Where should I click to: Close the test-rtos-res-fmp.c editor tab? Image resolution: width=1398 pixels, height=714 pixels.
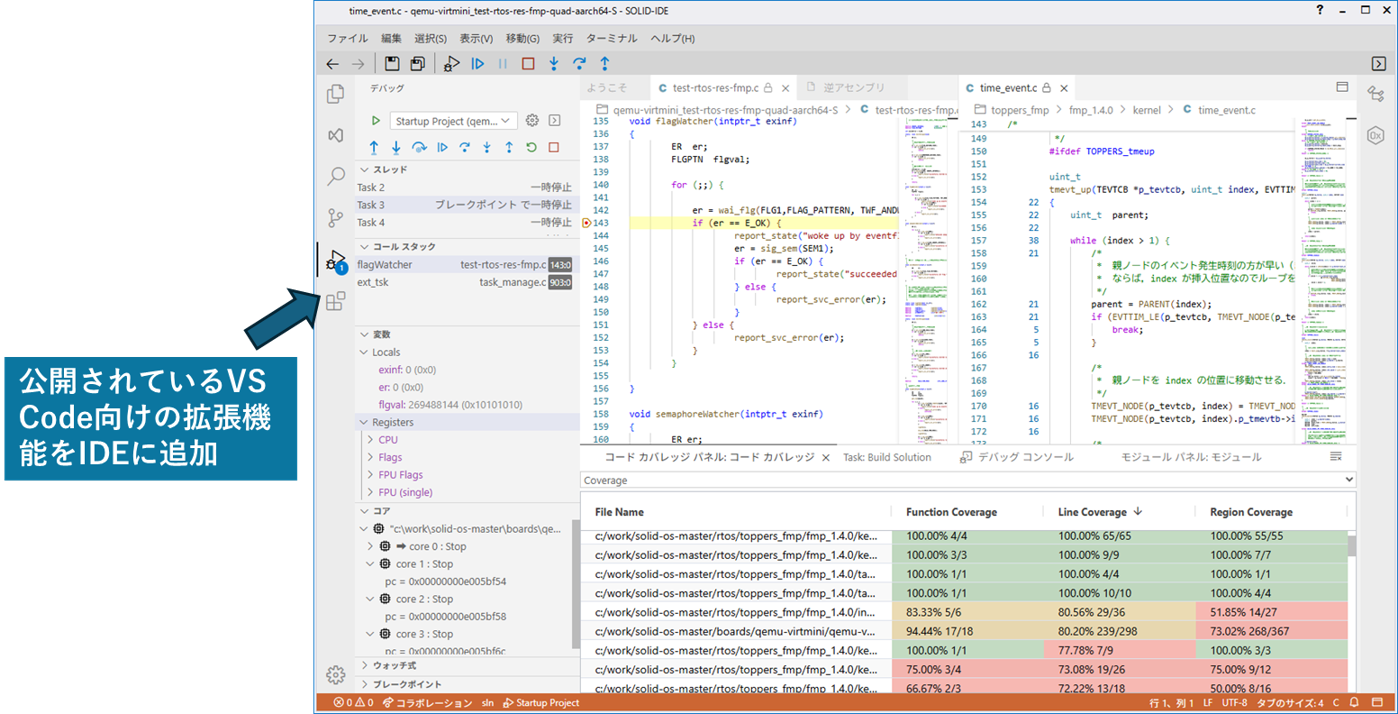(784, 88)
